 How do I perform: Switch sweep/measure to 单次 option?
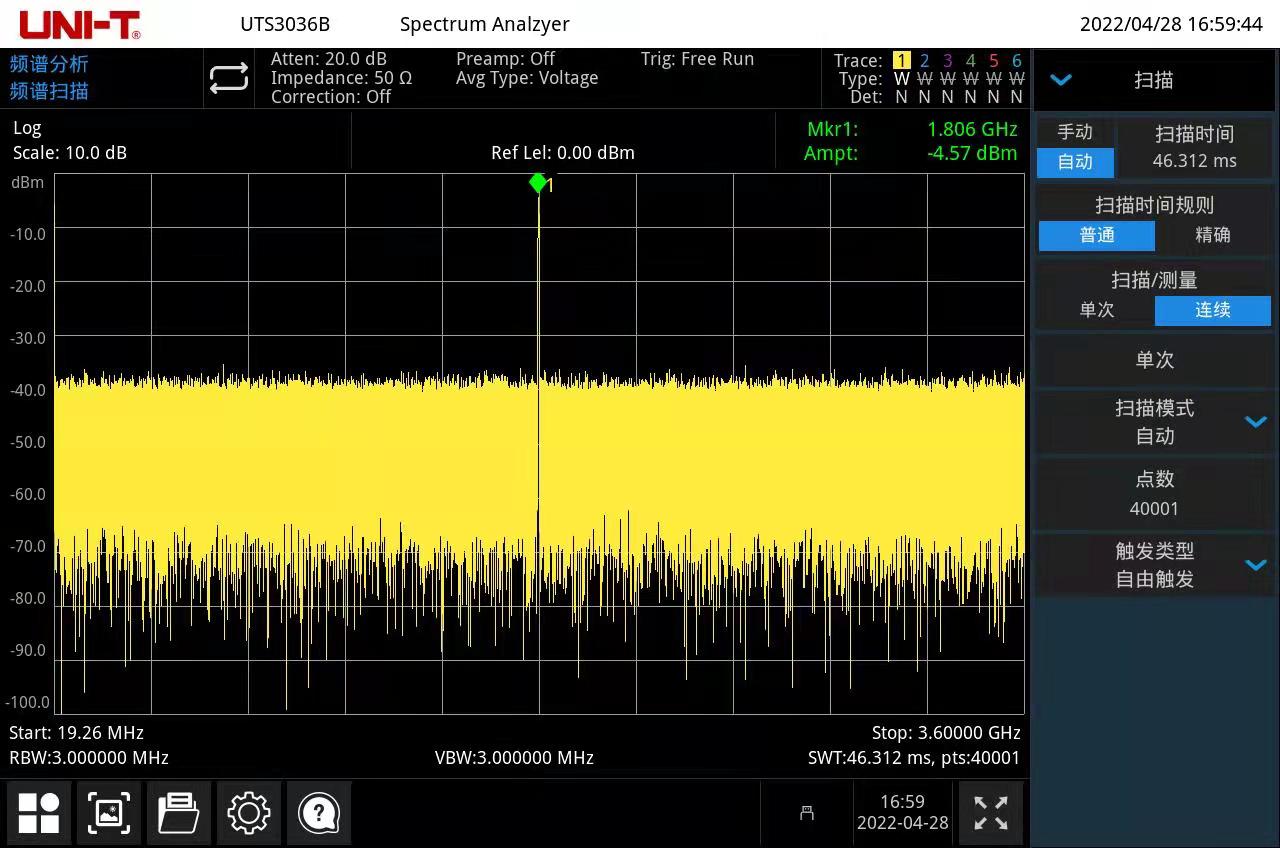1097,310
